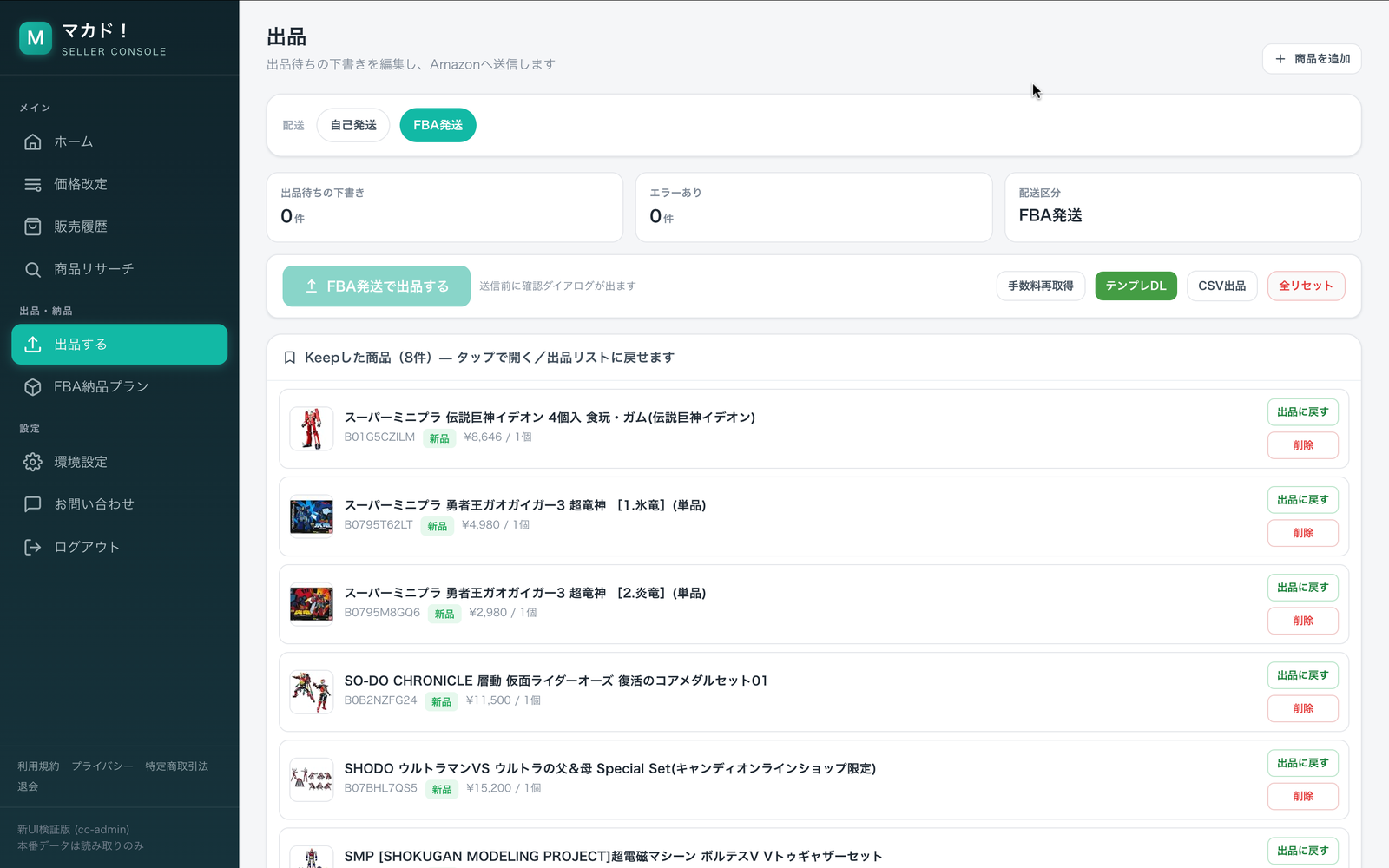Viewport: 1389px width, 868px height.
Task: Click the plus icon in 商品を追加
Action: click(1280, 59)
